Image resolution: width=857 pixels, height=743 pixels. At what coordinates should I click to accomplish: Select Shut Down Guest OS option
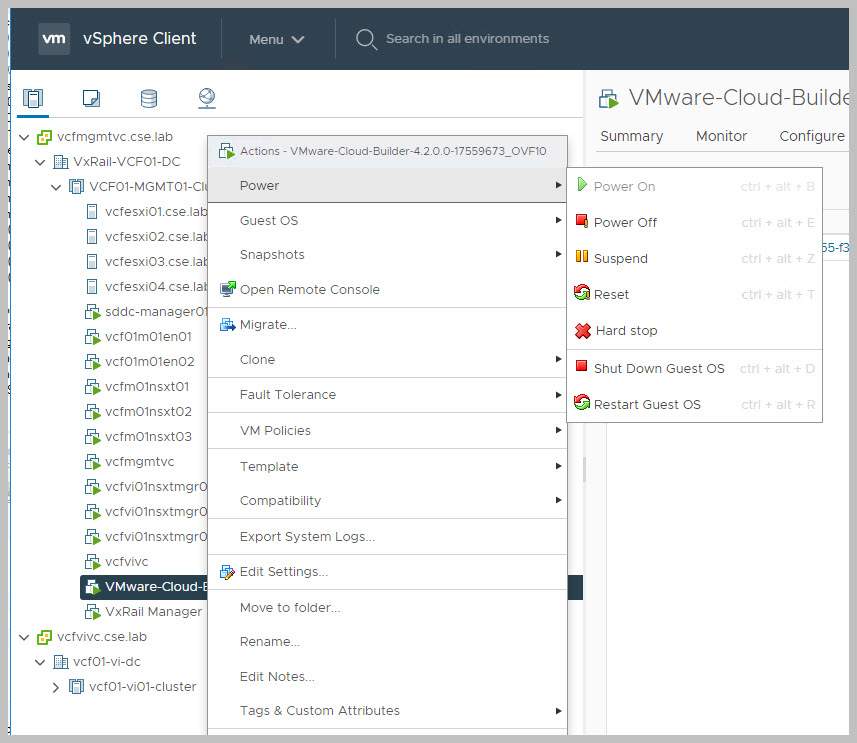point(658,368)
